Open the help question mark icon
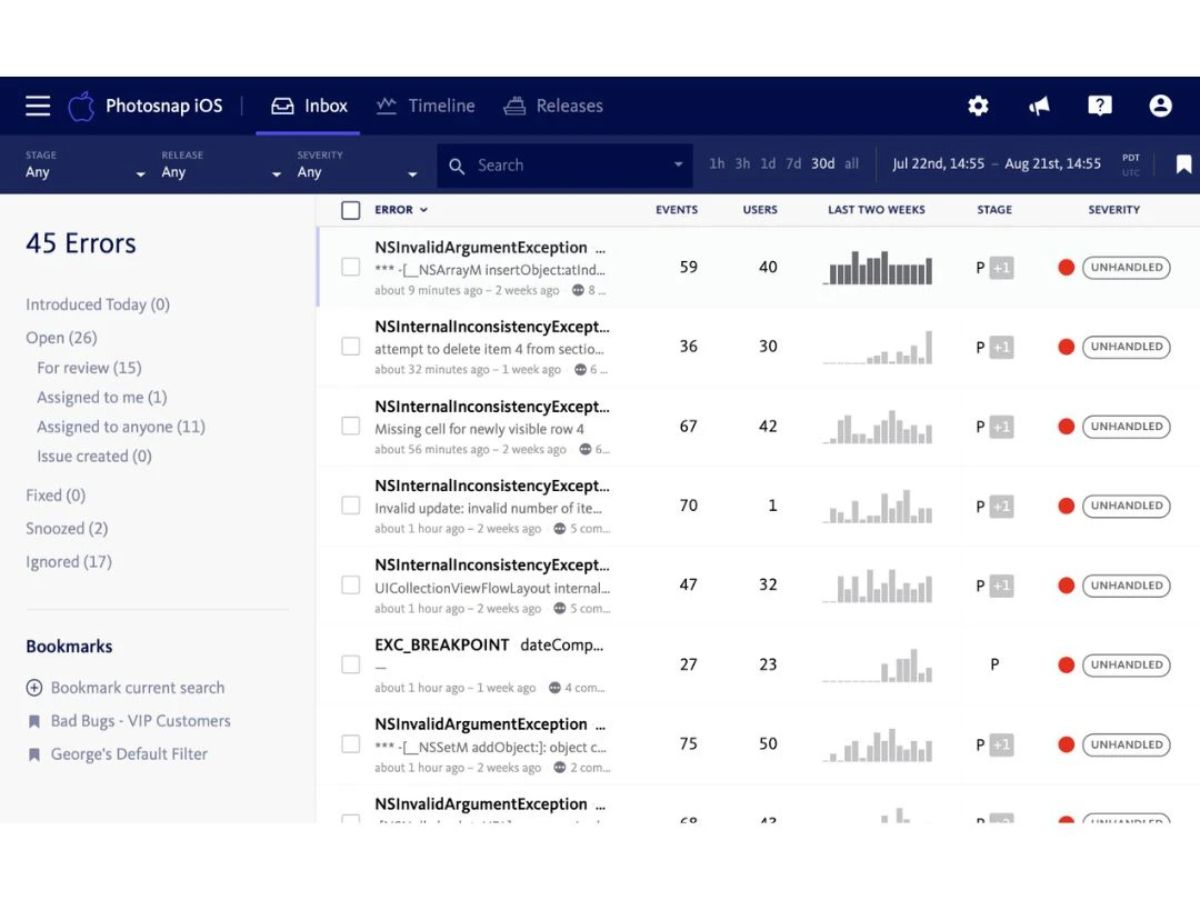Image resolution: width=1200 pixels, height=900 pixels. (x=1100, y=106)
